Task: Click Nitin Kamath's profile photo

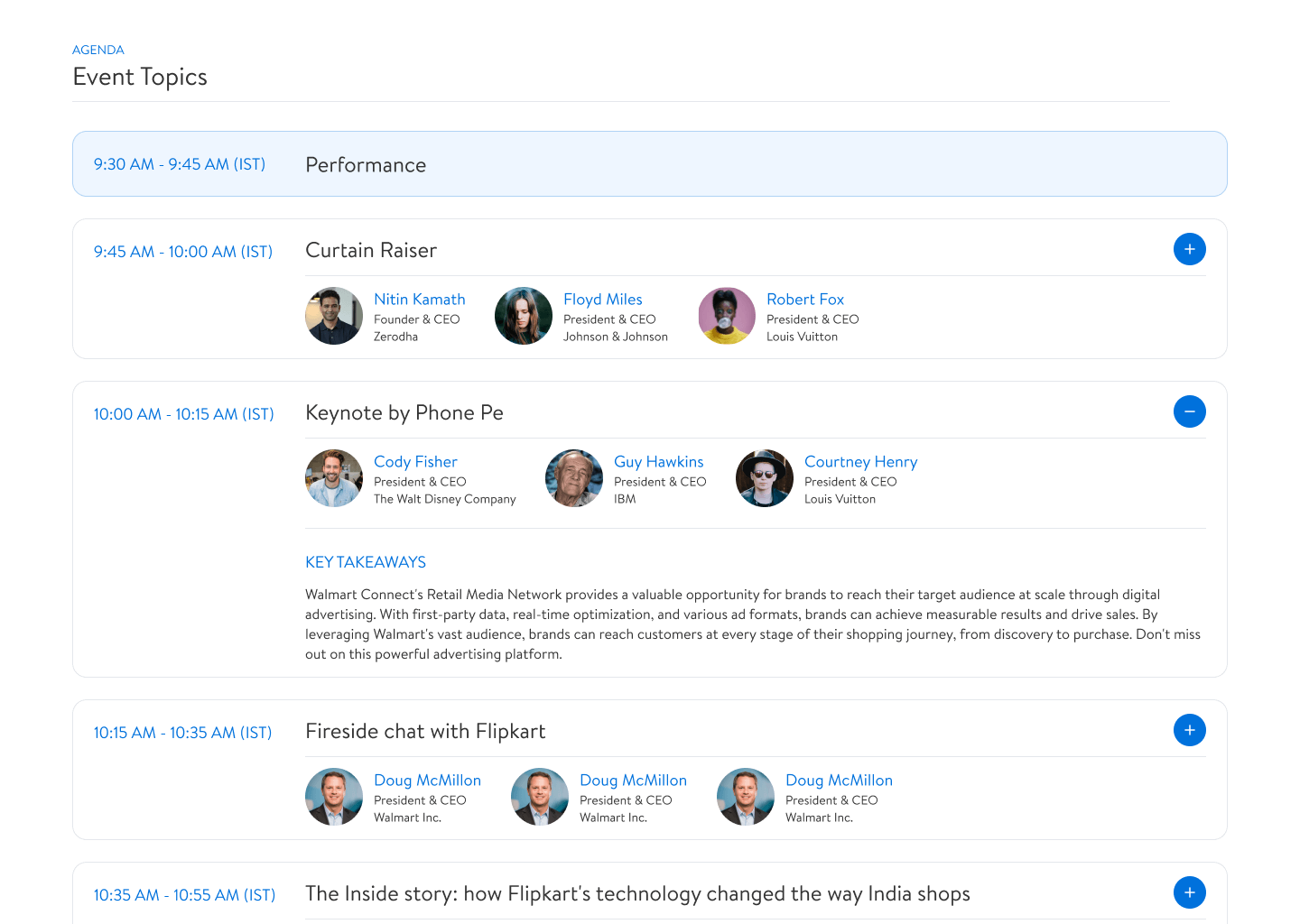Action: tap(334, 316)
